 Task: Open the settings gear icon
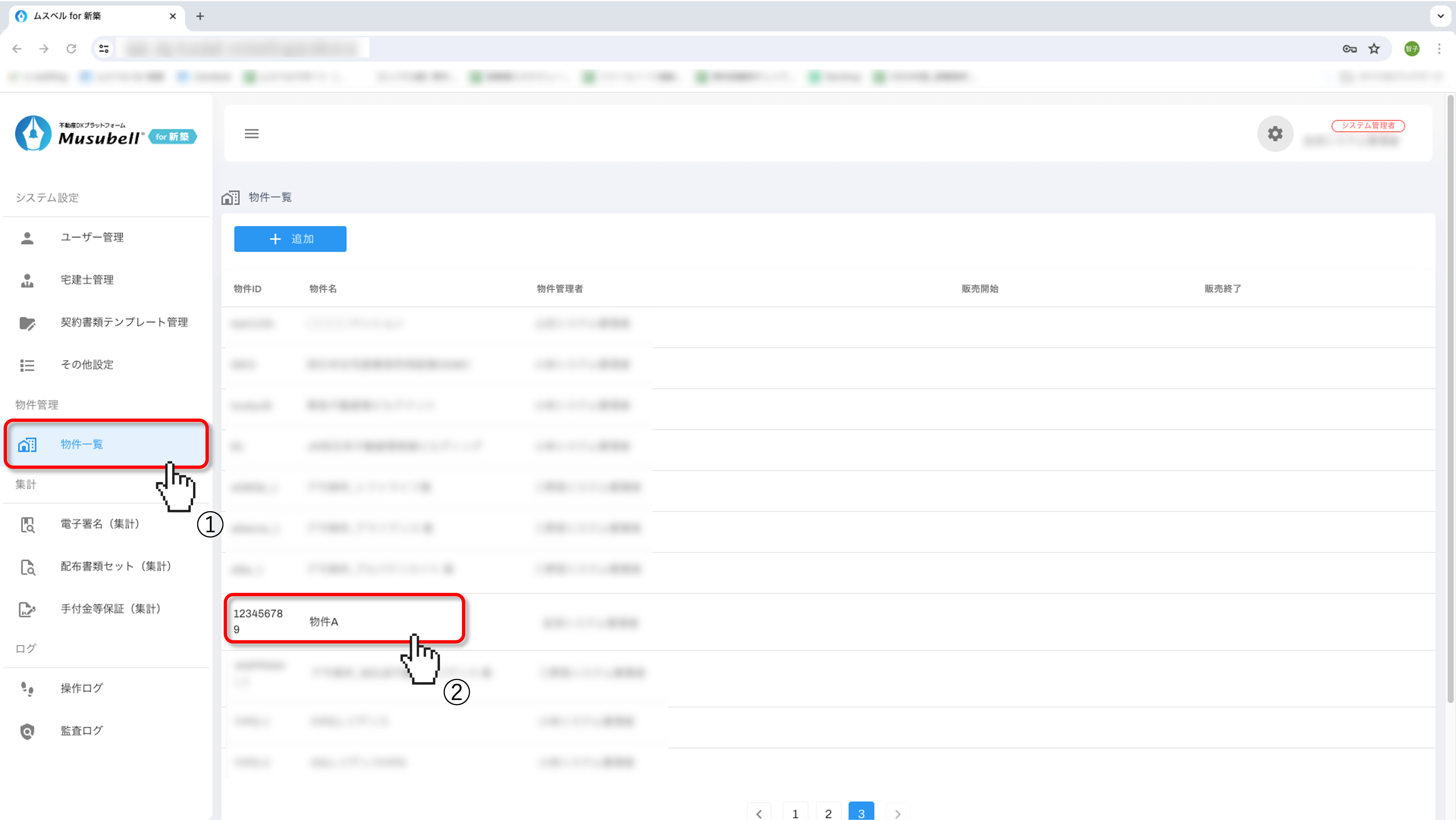[x=1275, y=133]
